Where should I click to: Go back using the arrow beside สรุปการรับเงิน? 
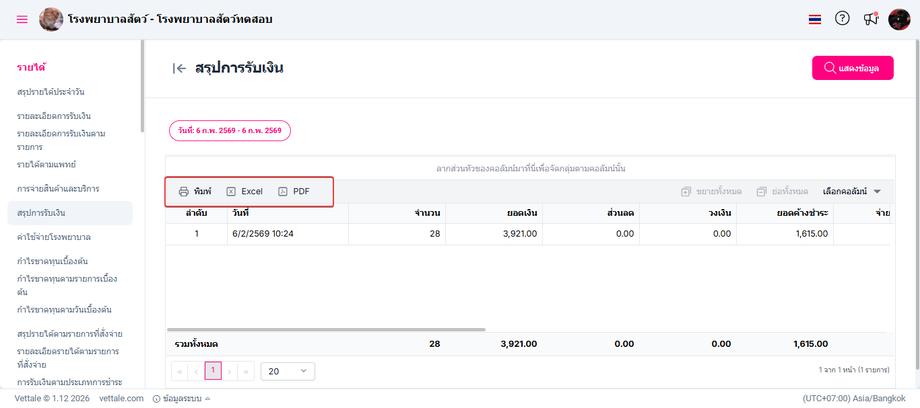pos(180,68)
